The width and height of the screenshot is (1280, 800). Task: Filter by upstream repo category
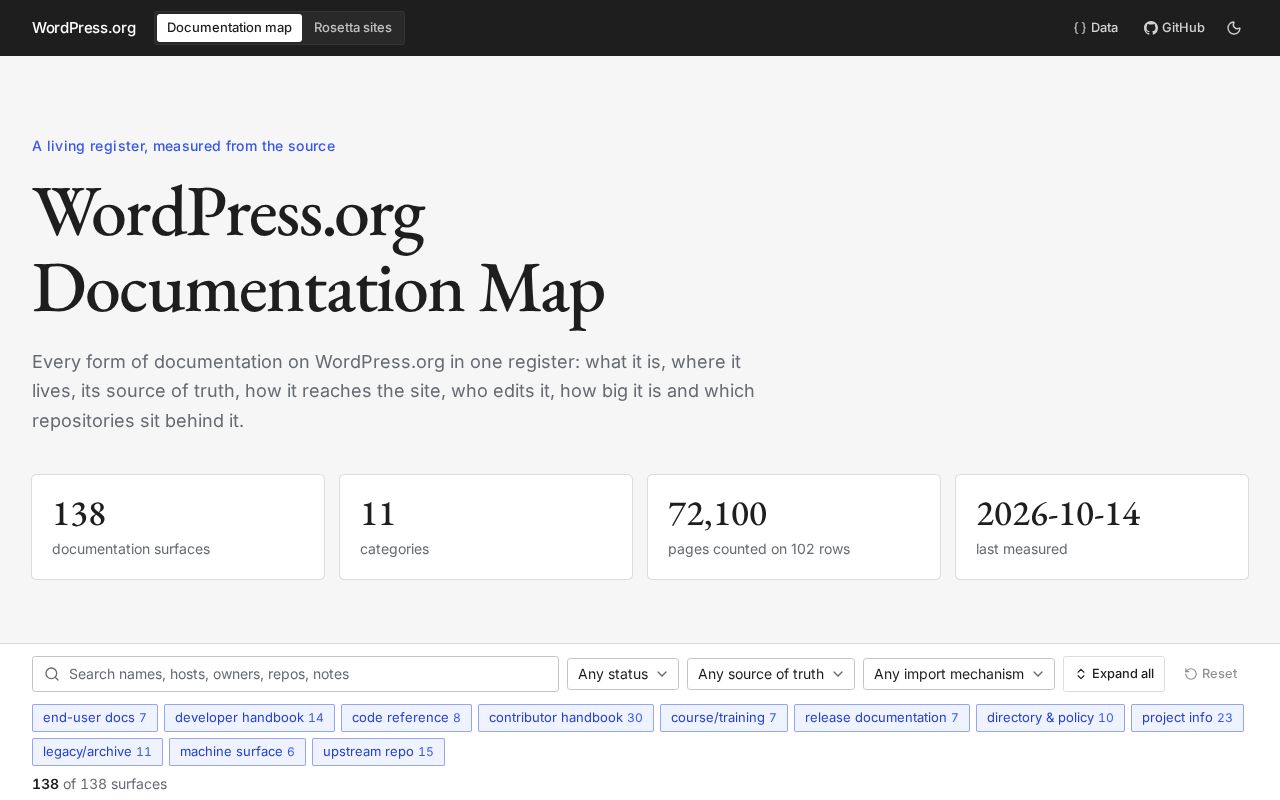tap(378, 752)
